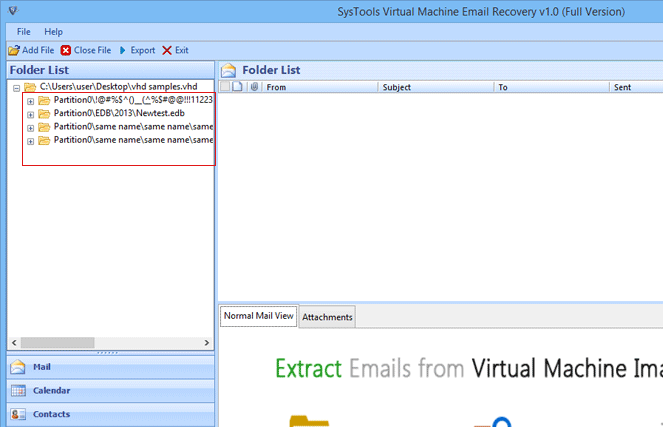
Task: Click the SysTools app logo in title bar
Action: 13,10
